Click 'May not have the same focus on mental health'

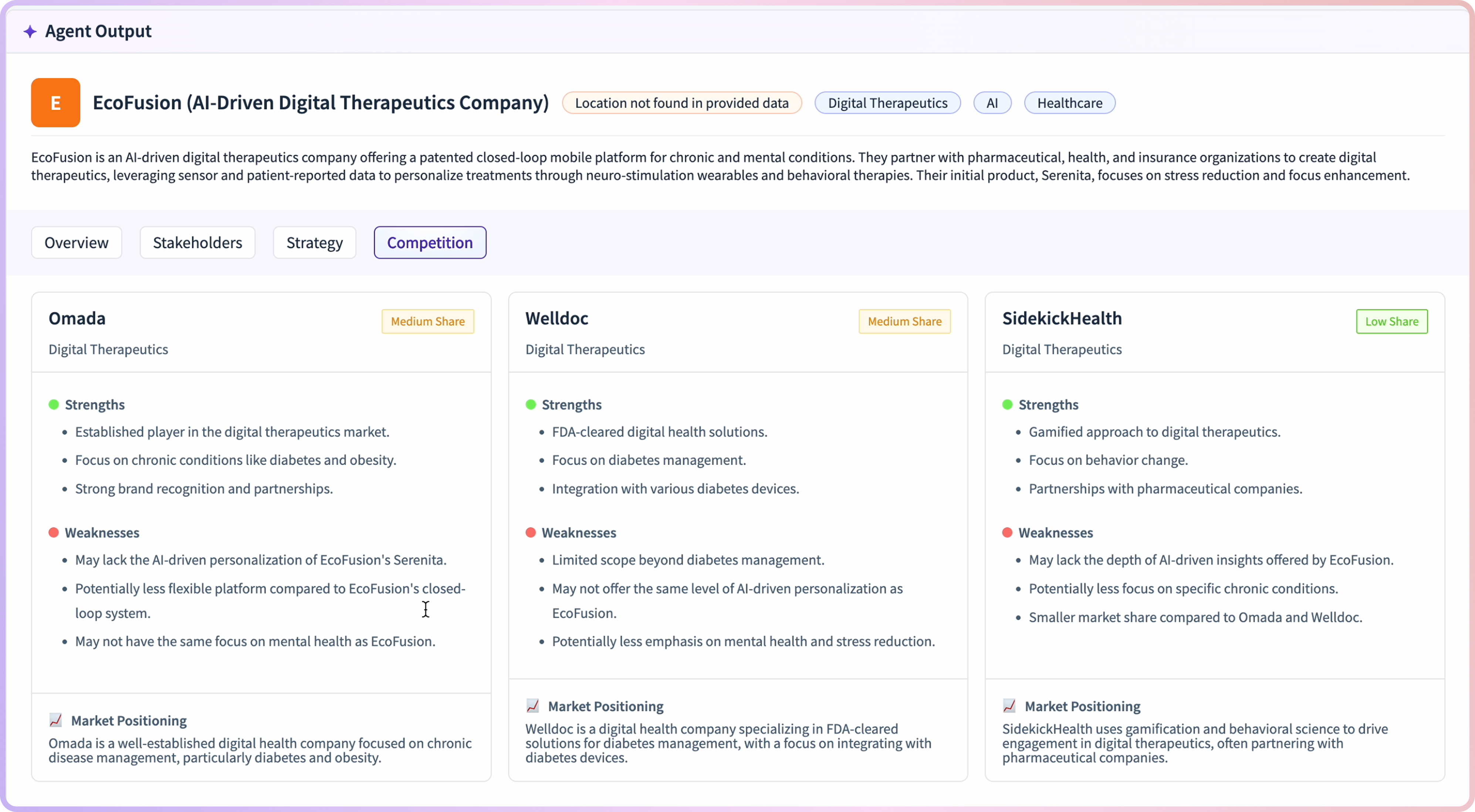(255, 642)
